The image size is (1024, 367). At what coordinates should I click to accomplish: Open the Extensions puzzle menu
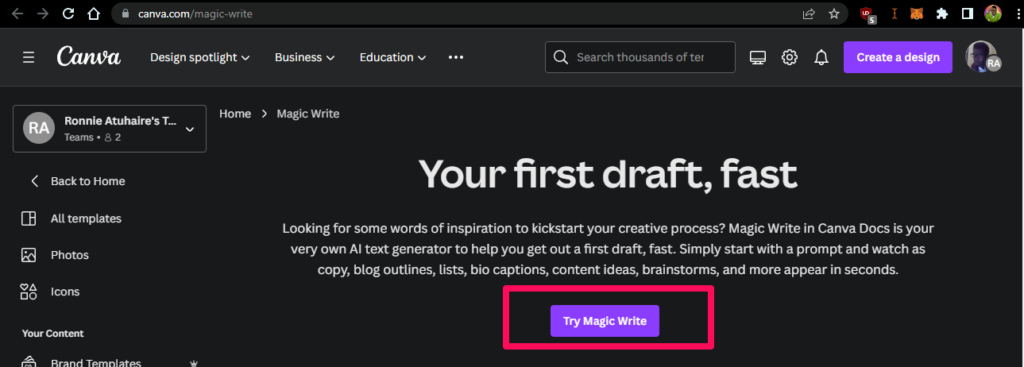(x=942, y=14)
